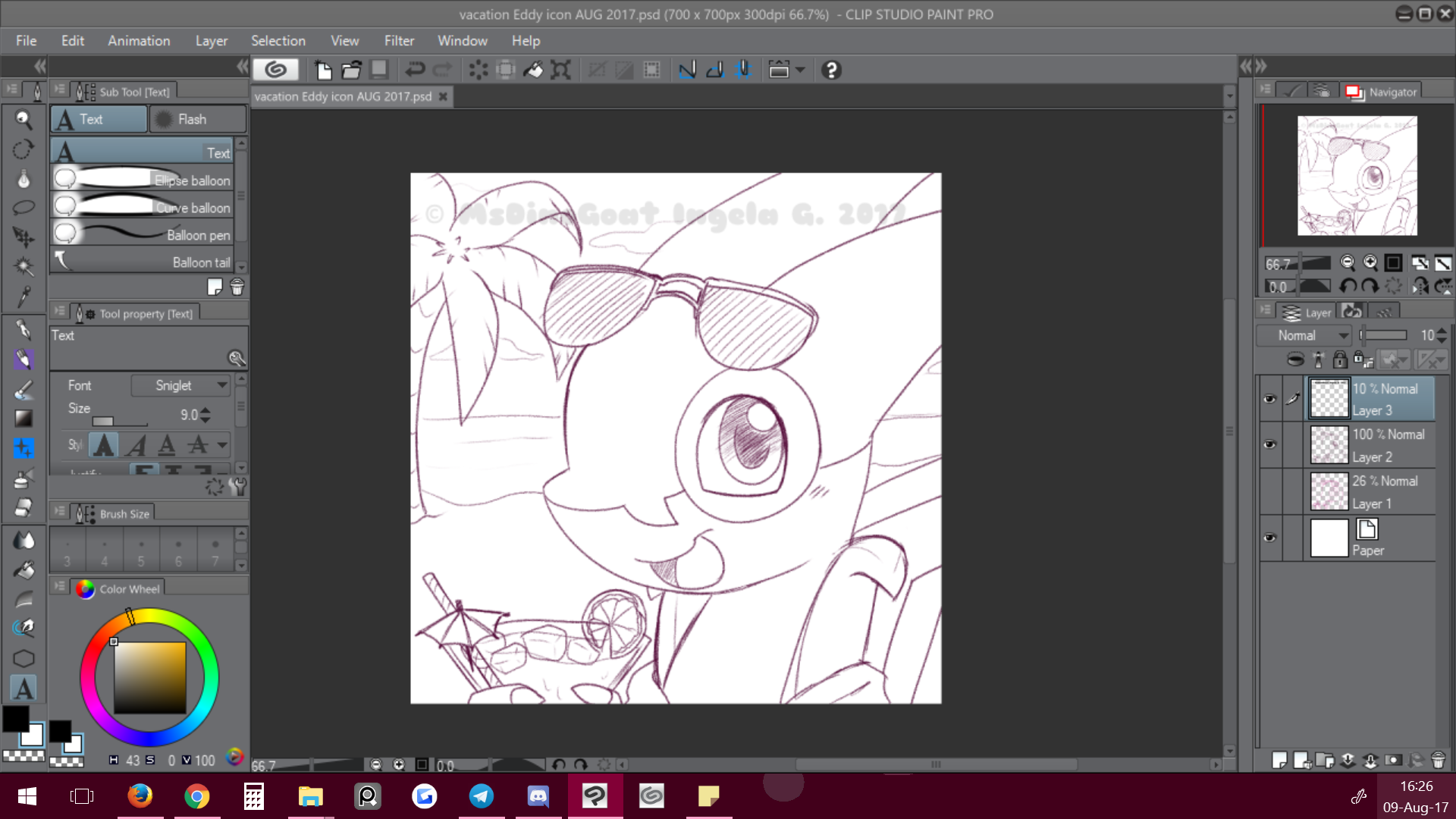Open Discord from the taskbar
The image size is (1456, 819).
click(538, 796)
